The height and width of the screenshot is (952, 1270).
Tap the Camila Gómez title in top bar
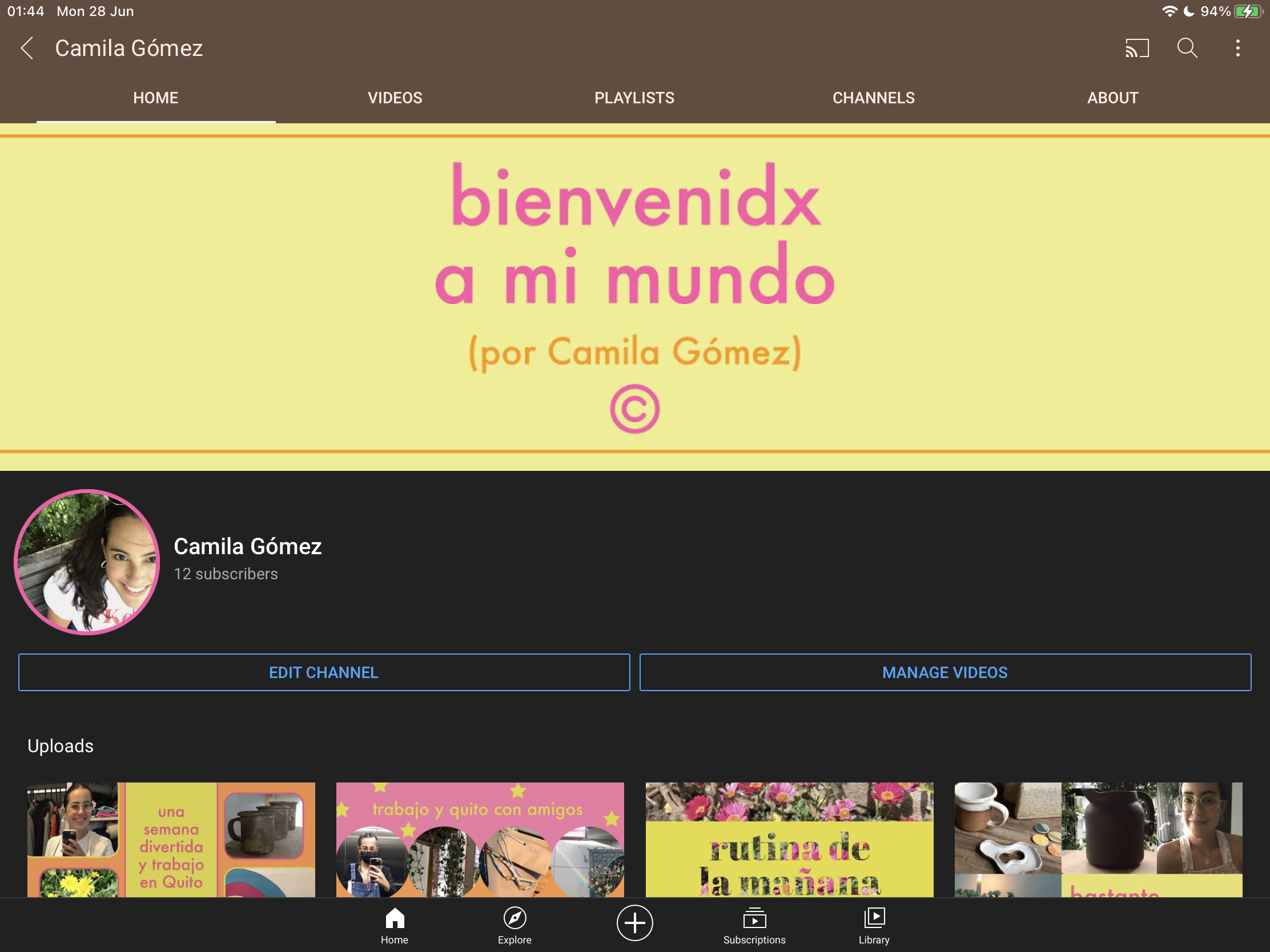coord(128,48)
